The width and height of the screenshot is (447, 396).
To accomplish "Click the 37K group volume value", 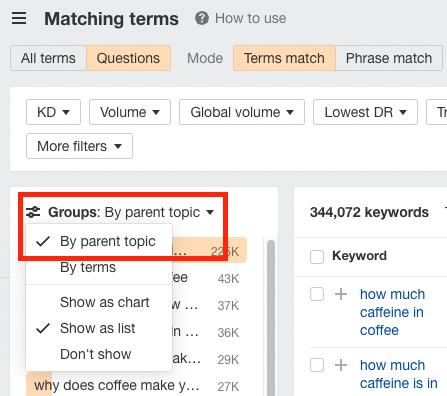I will [x=228, y=306].
